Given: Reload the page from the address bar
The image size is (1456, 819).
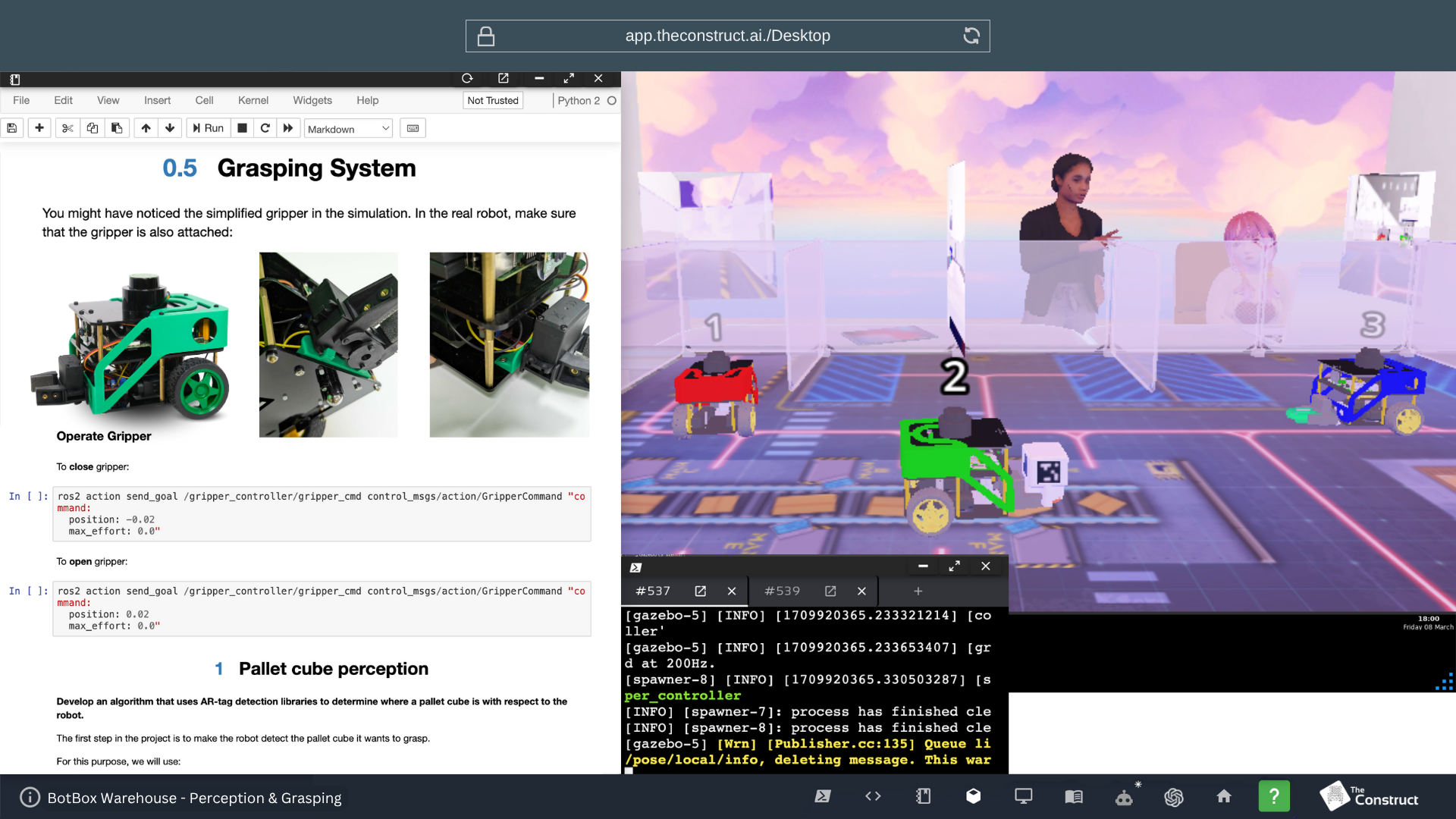Looking at the screenshot, I should 971,36.
